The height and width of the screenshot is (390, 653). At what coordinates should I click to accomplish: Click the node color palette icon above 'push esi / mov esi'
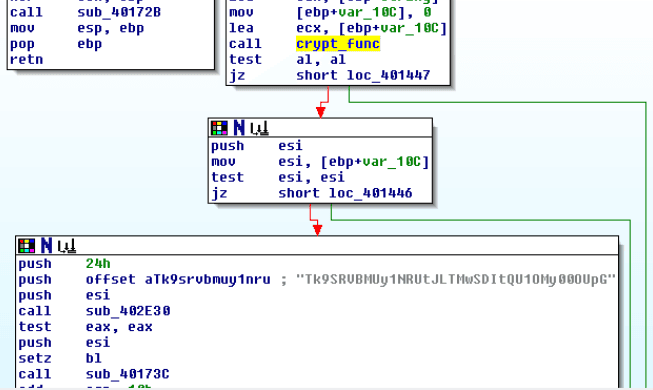219,128
